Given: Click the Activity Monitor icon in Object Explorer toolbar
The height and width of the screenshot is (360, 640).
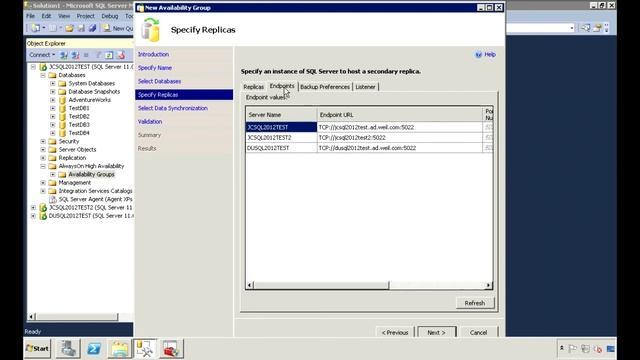Looking at the screenshot, I should (121, 55).
